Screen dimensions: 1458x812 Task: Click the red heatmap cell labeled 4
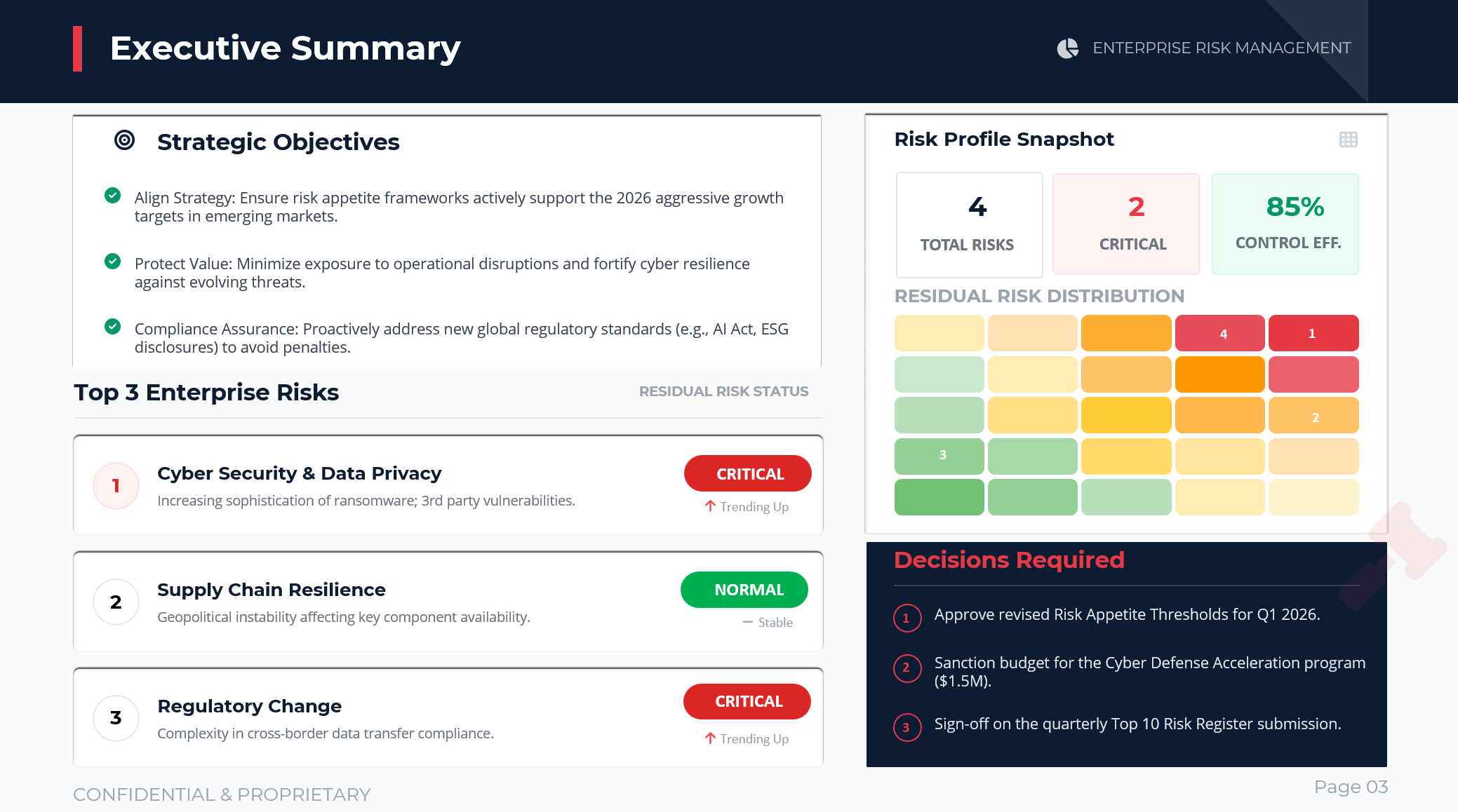[x=1219, y=334]
